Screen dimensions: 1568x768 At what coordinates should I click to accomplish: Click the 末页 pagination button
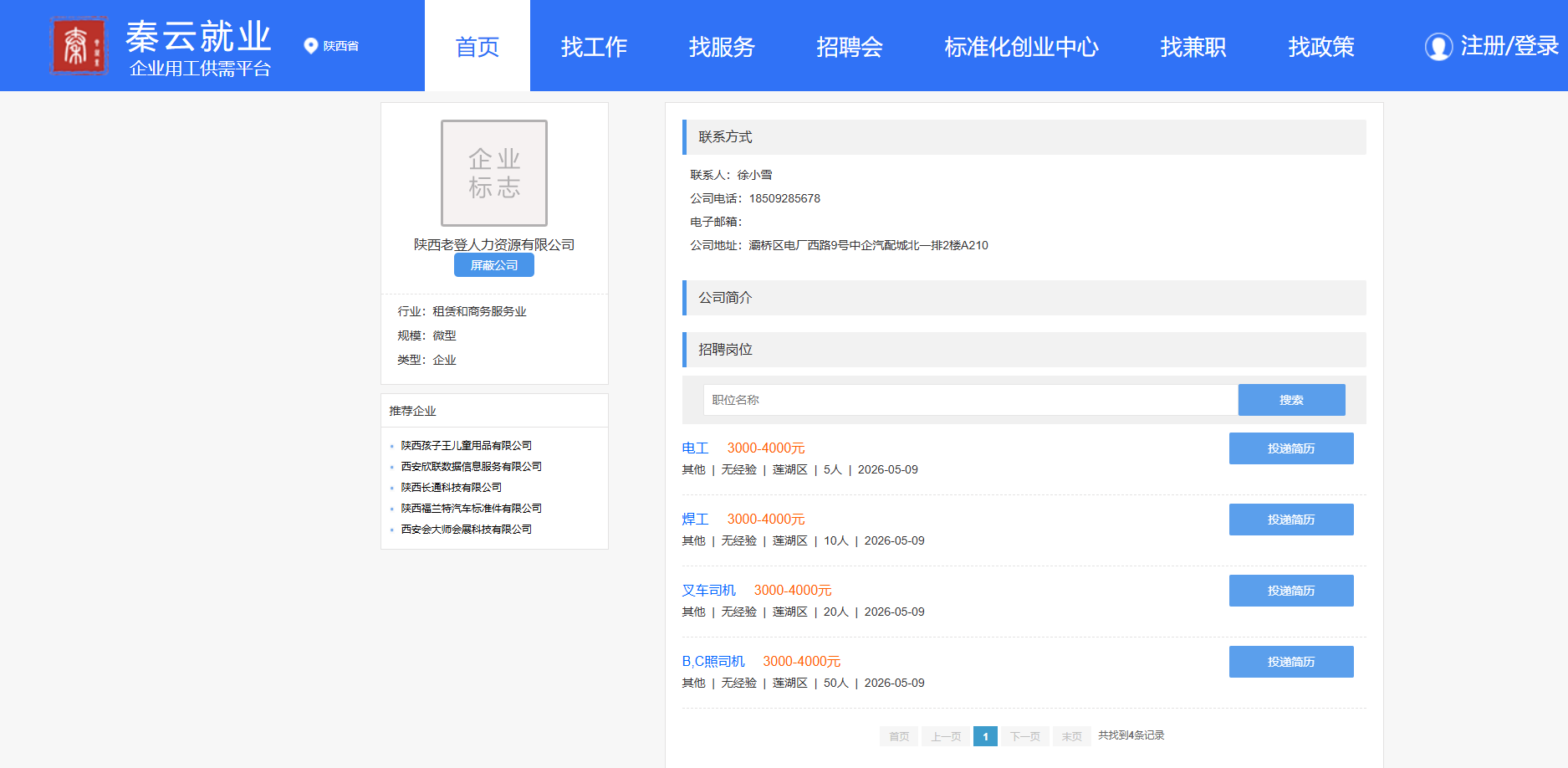[1072, 736]
